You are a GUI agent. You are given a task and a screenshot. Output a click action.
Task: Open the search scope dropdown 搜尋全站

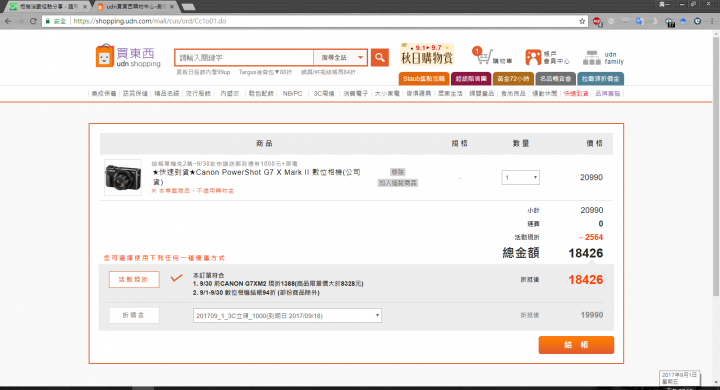(x=340, y=57)
